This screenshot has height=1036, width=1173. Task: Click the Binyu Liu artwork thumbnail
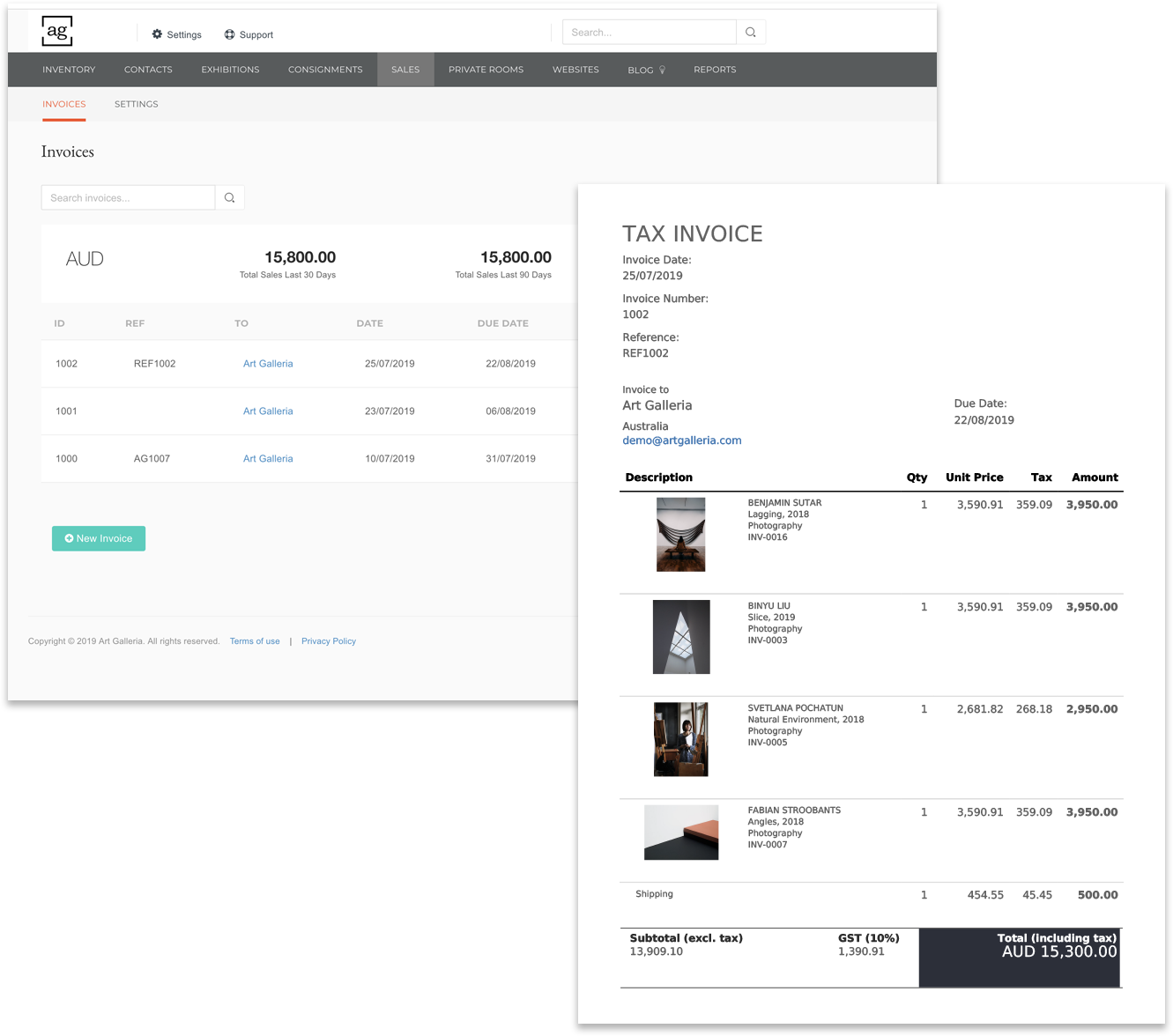point(680,636)
